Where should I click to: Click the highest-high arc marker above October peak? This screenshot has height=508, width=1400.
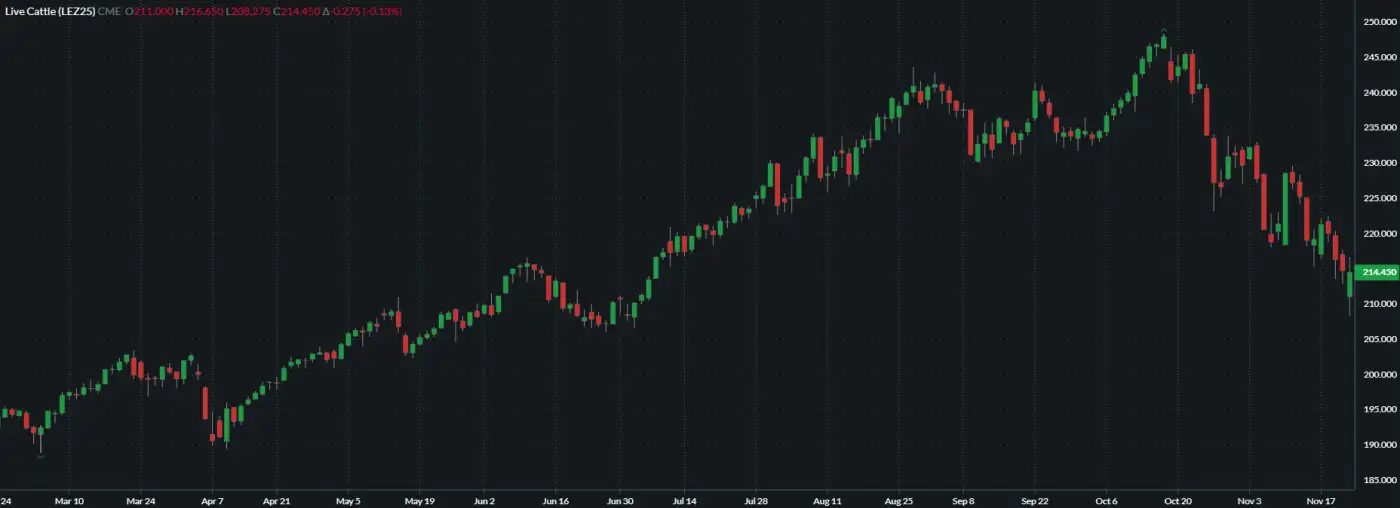1163,31
